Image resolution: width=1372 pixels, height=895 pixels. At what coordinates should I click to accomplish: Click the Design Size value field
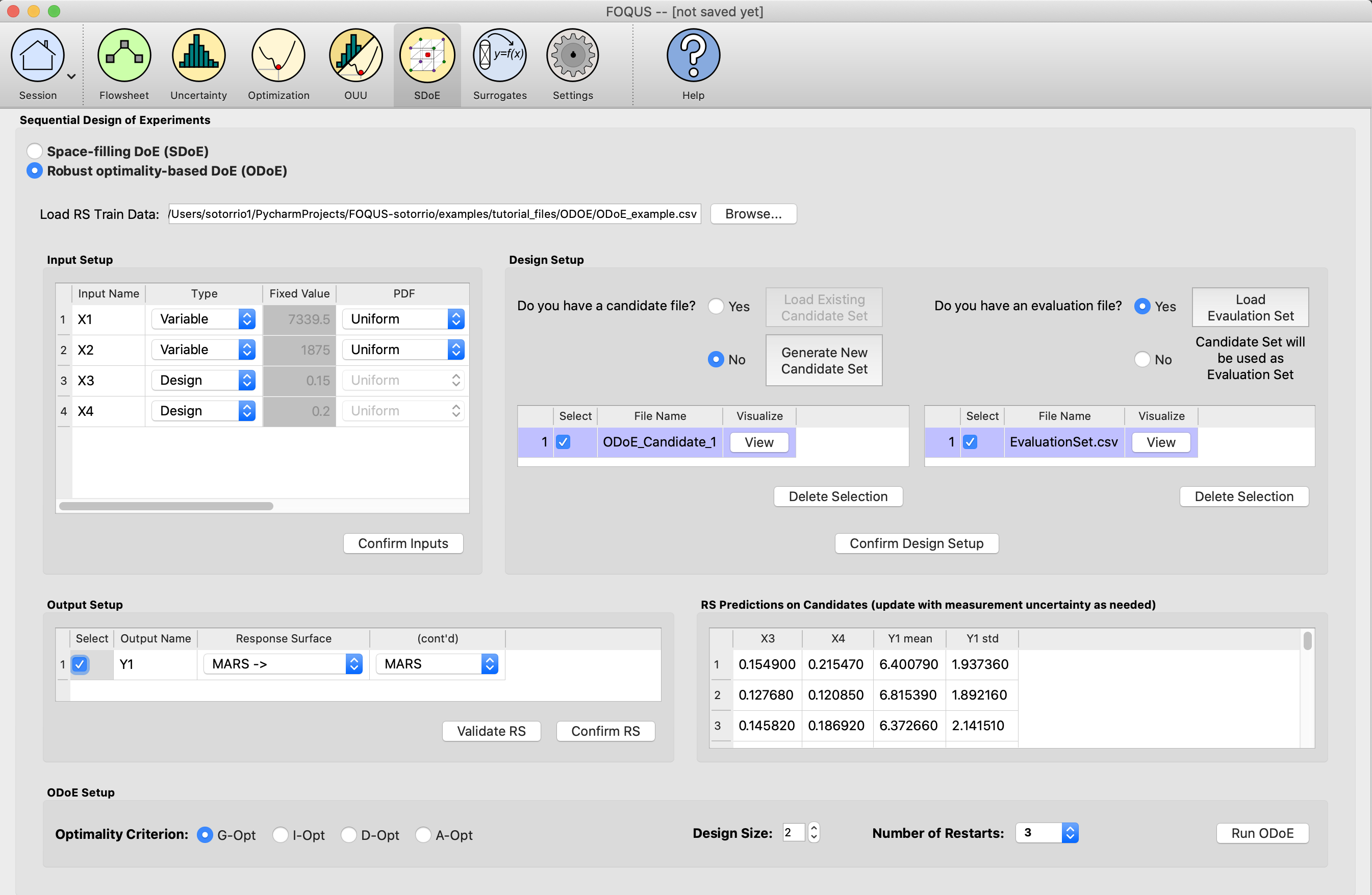[x=793, y=833]
